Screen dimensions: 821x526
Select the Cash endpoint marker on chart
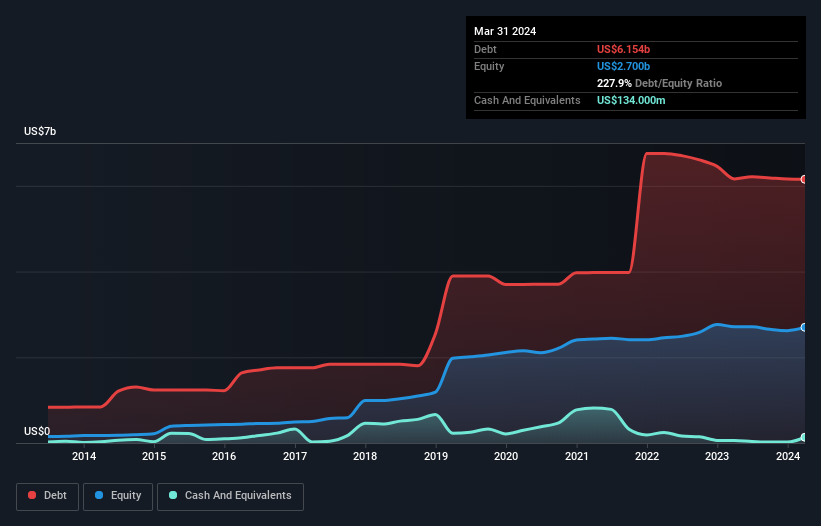804,438
